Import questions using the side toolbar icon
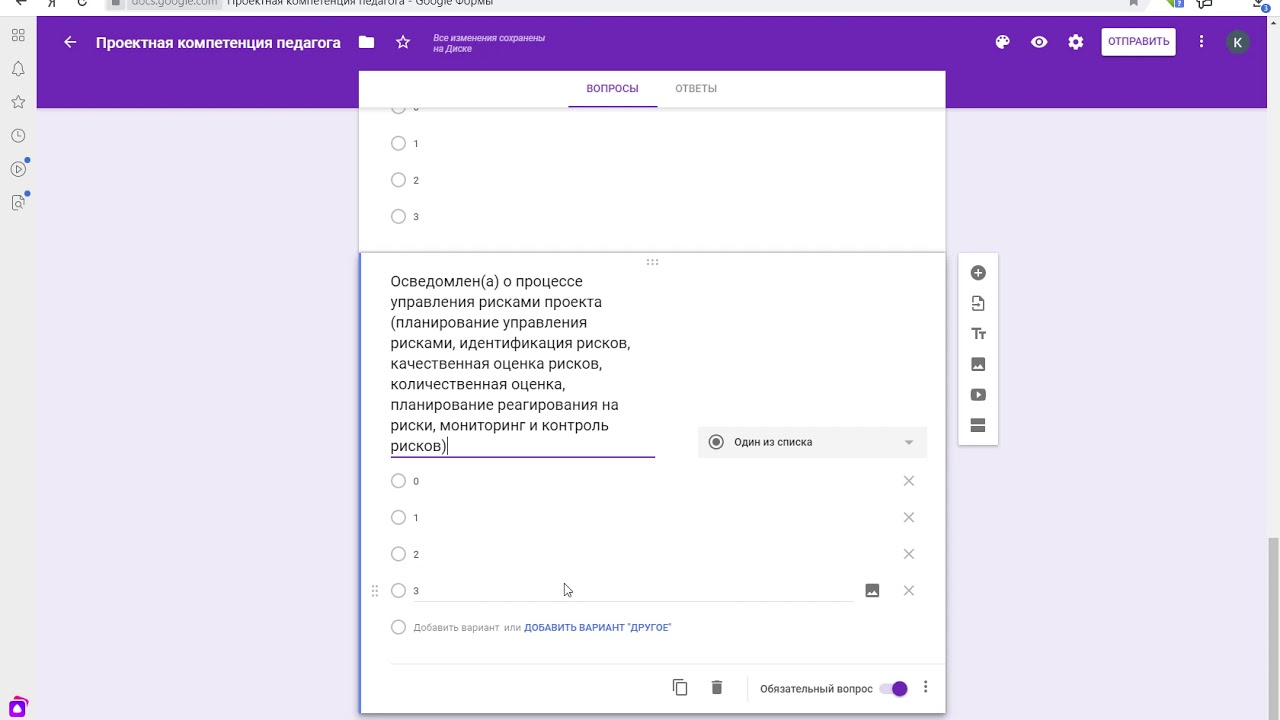 tap(978, 303)
